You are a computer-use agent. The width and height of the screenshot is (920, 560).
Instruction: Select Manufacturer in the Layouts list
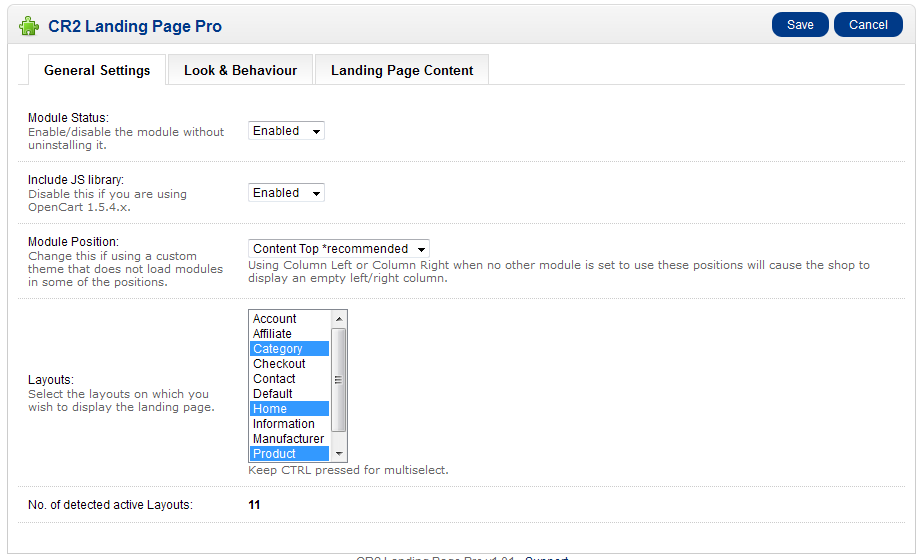[289, 439]
